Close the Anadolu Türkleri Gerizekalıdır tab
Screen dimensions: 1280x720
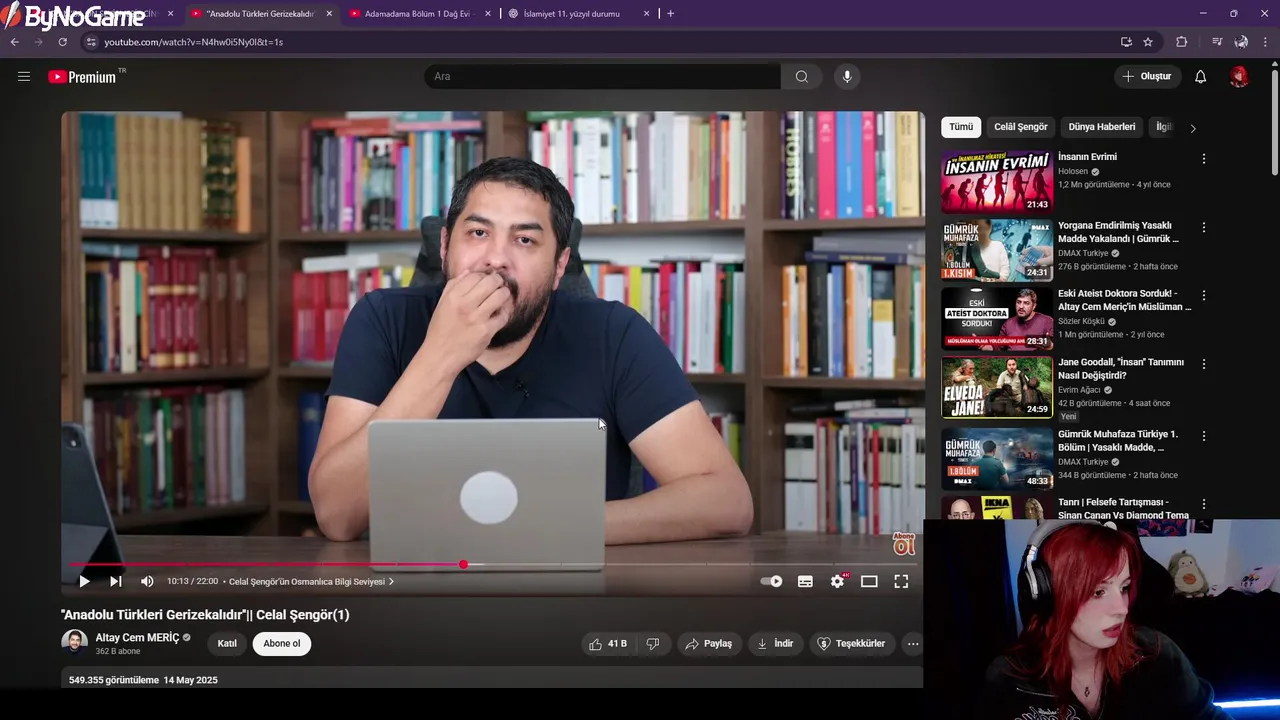point(329,14)
